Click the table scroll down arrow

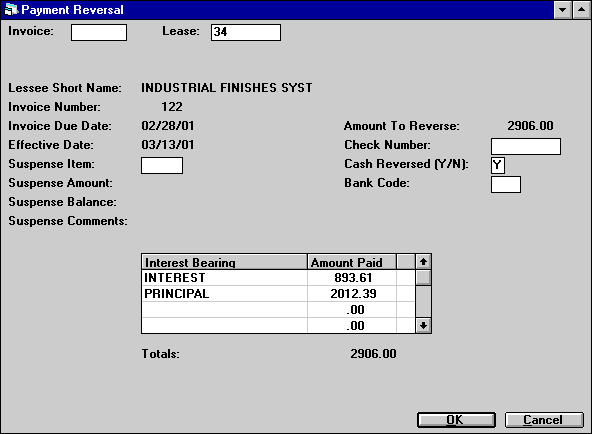coord(423,325)
